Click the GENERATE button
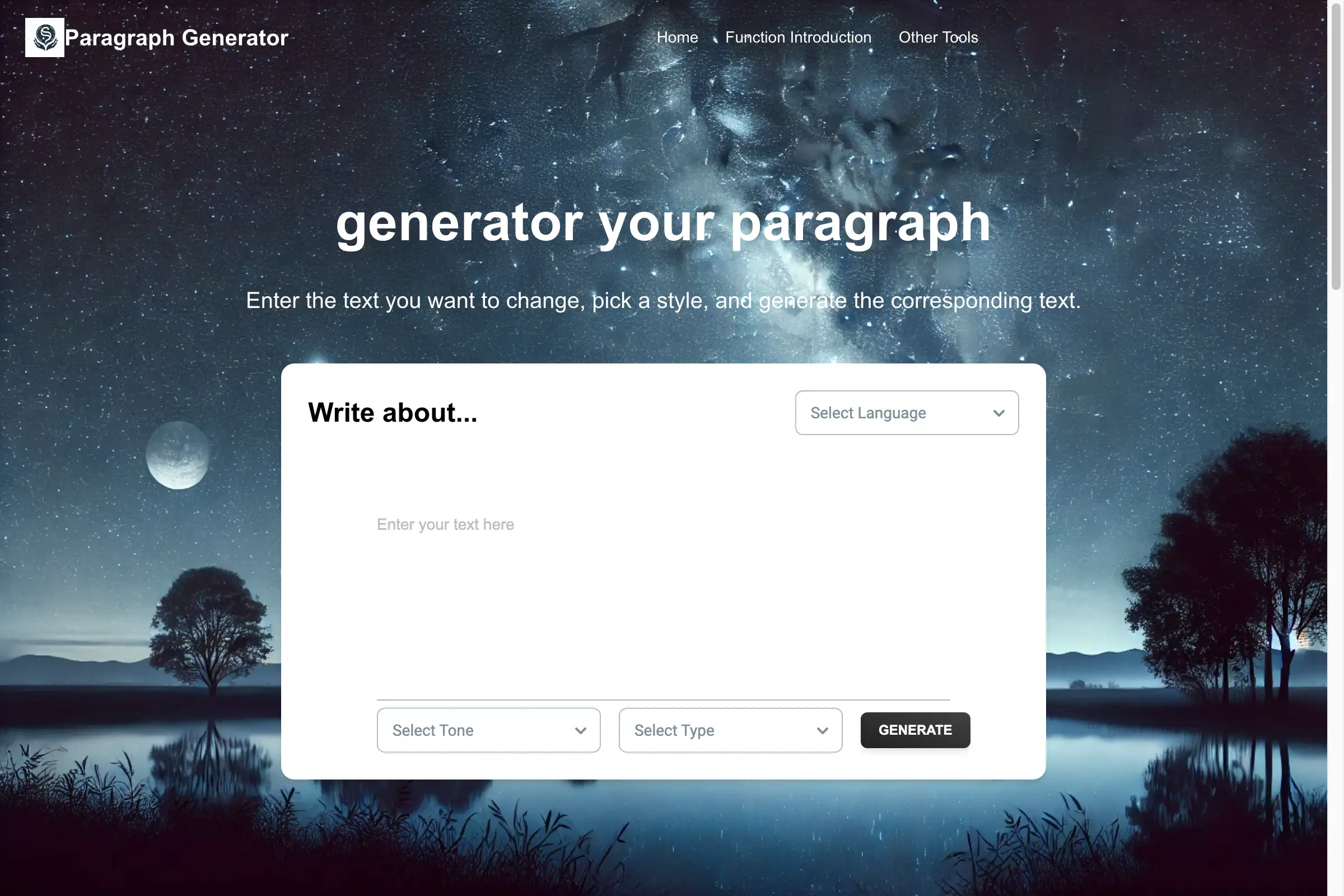 pyautogui.click(x=915, y=730)
